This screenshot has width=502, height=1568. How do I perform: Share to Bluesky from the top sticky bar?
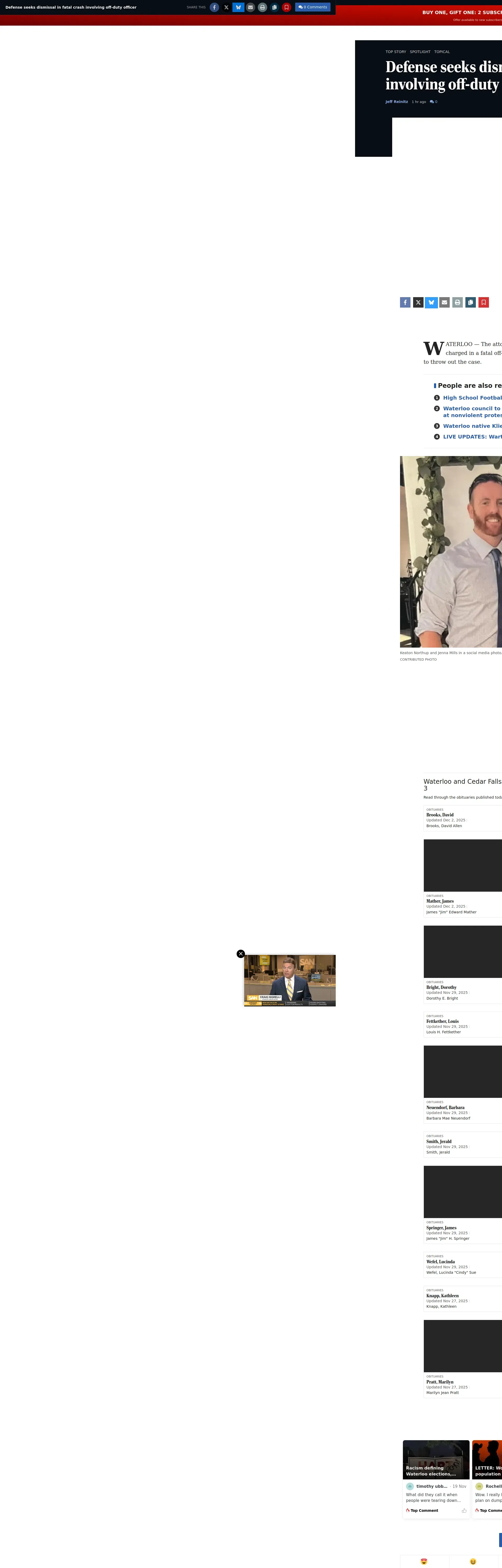click(x=238, y=7)
